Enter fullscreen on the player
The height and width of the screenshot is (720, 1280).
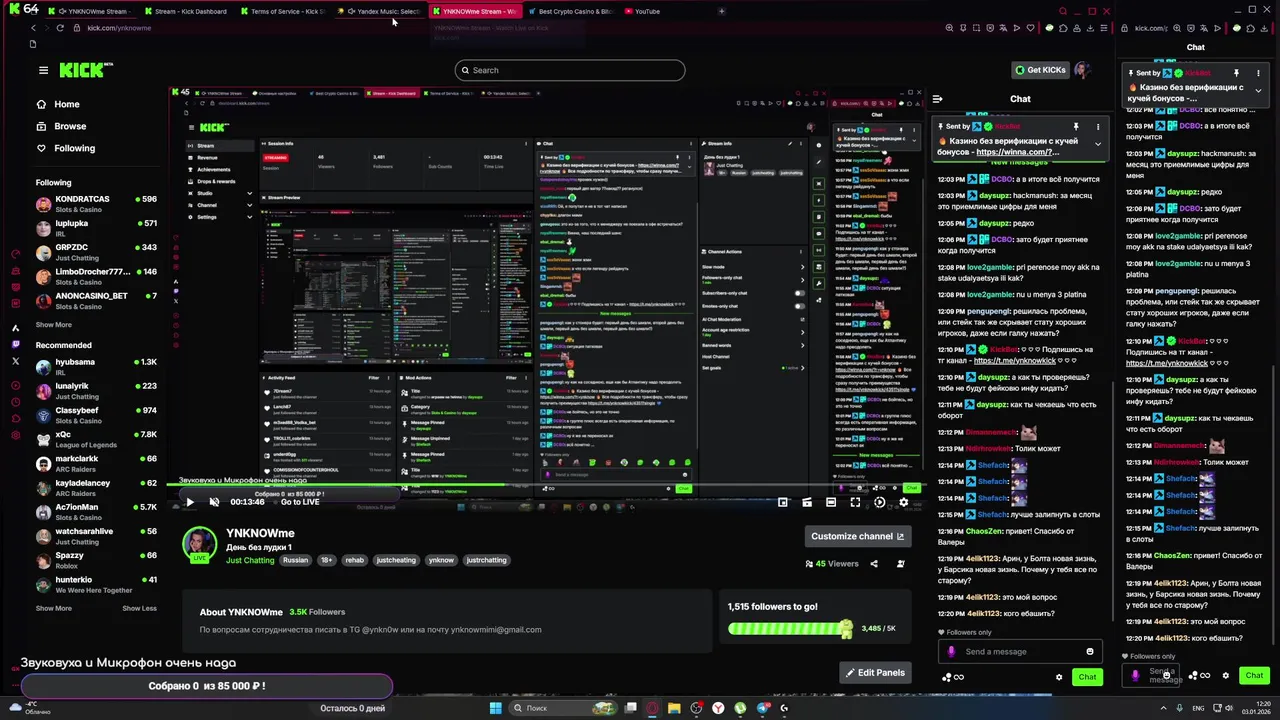[x=855, y=502]
